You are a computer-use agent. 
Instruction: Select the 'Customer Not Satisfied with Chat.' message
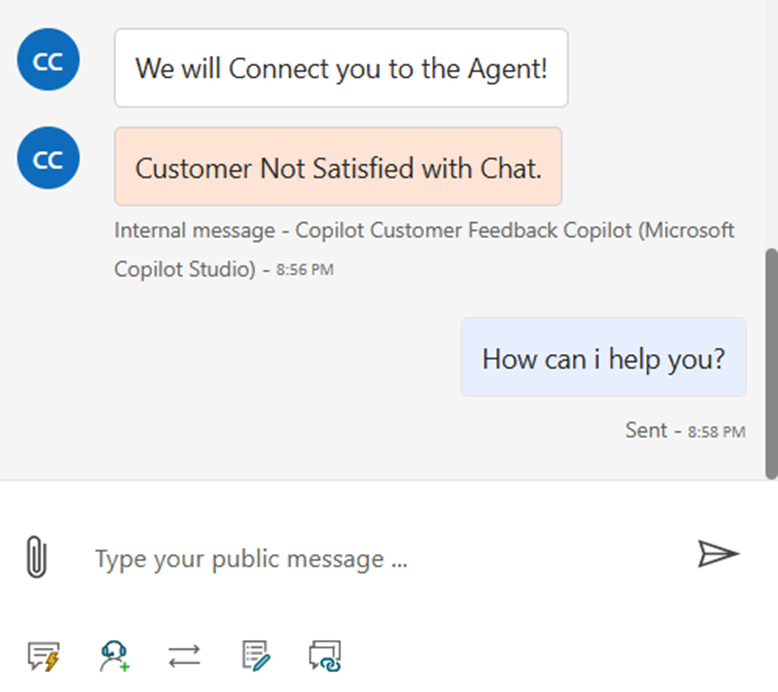[x=338, y=167]
